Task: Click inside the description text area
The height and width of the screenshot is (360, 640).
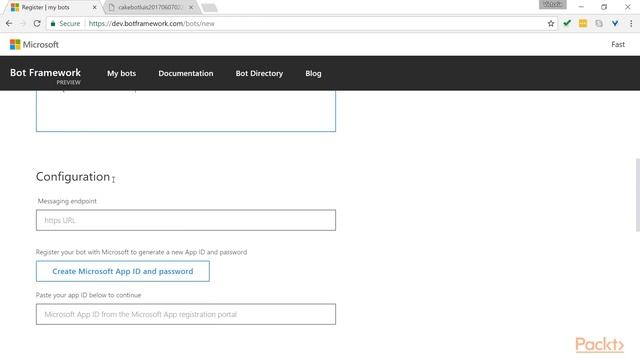Action: point(186,111)
